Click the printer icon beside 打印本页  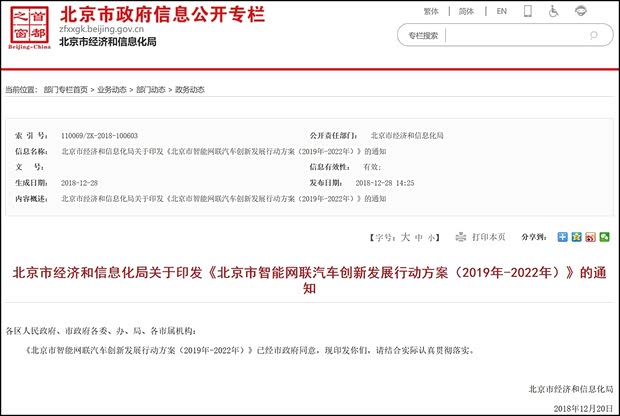click(x=461, y=237)
